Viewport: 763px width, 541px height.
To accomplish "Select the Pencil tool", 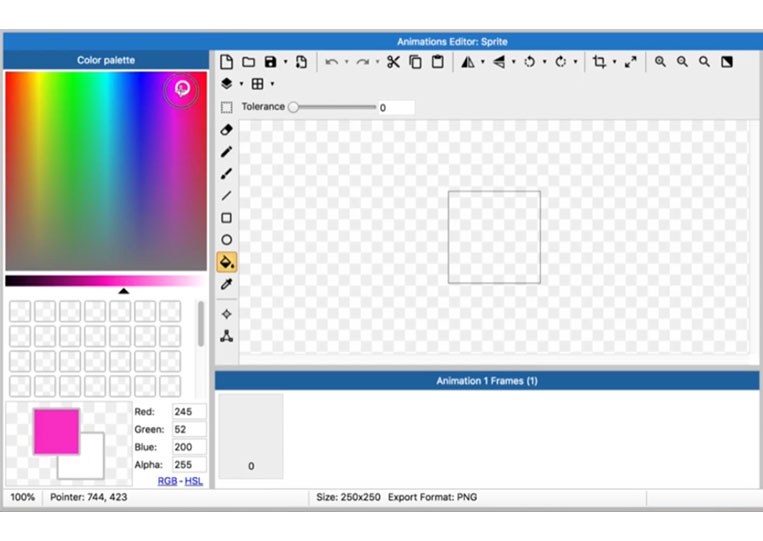I will (226, 152).
